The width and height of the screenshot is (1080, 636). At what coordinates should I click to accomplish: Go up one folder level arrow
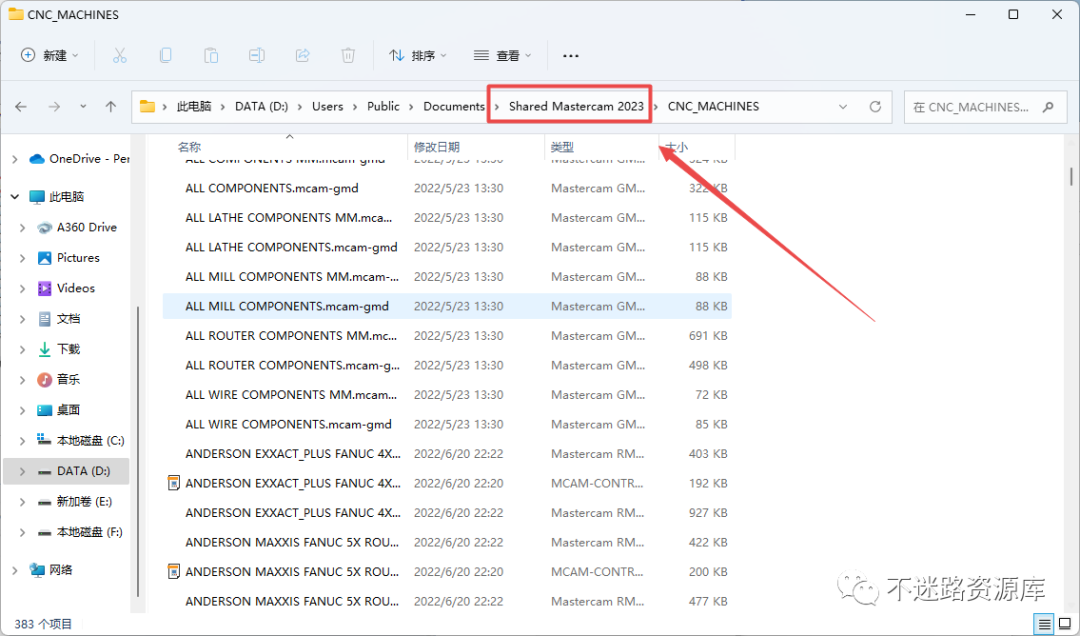(x=111, y=107)
